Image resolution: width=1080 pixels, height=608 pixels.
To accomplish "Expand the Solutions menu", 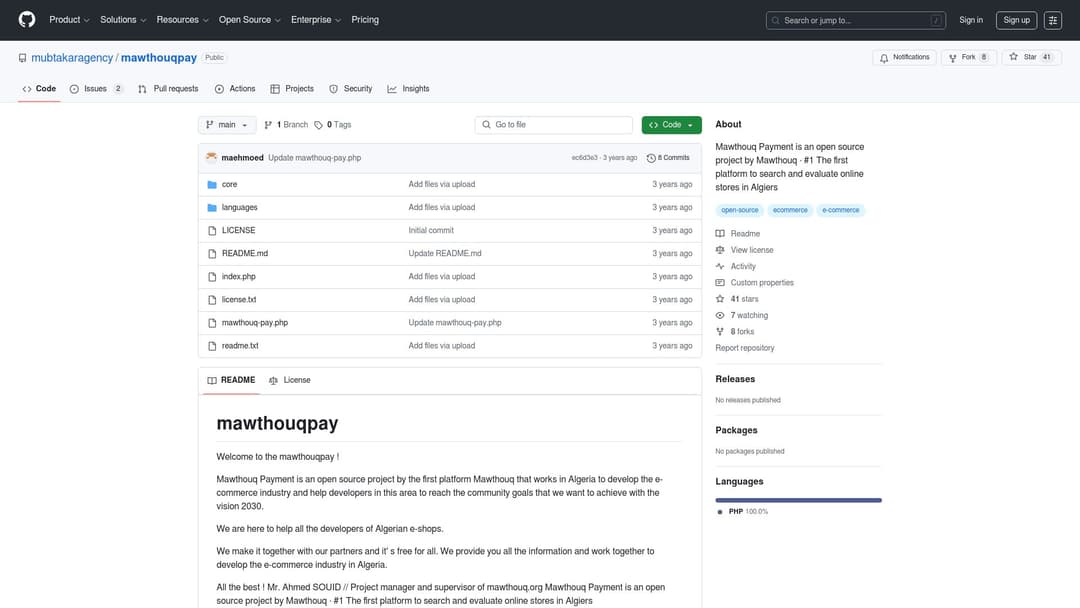I will click(123, 20).
